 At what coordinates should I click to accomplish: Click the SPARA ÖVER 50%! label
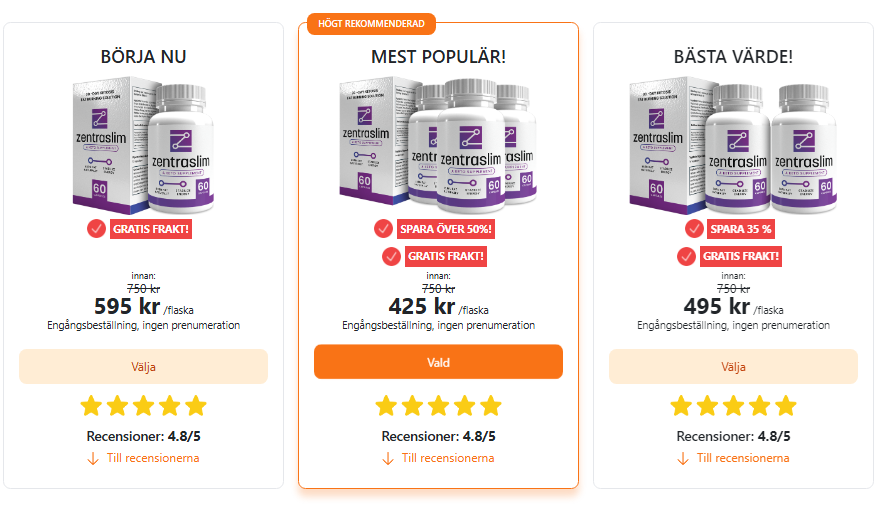click(x=446, y=229)
